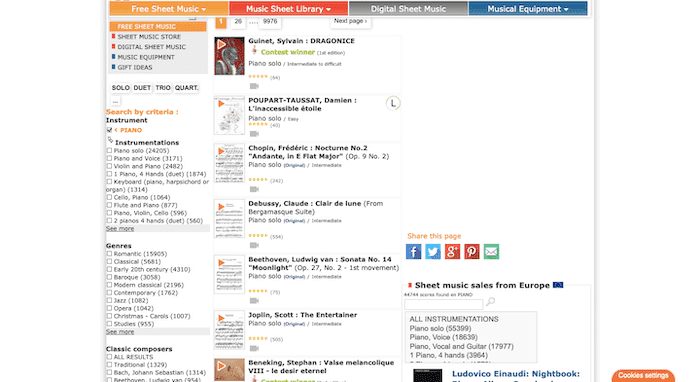
Task: Play Beethoven Moonlight Sonata audio preview
Action: 221,263
